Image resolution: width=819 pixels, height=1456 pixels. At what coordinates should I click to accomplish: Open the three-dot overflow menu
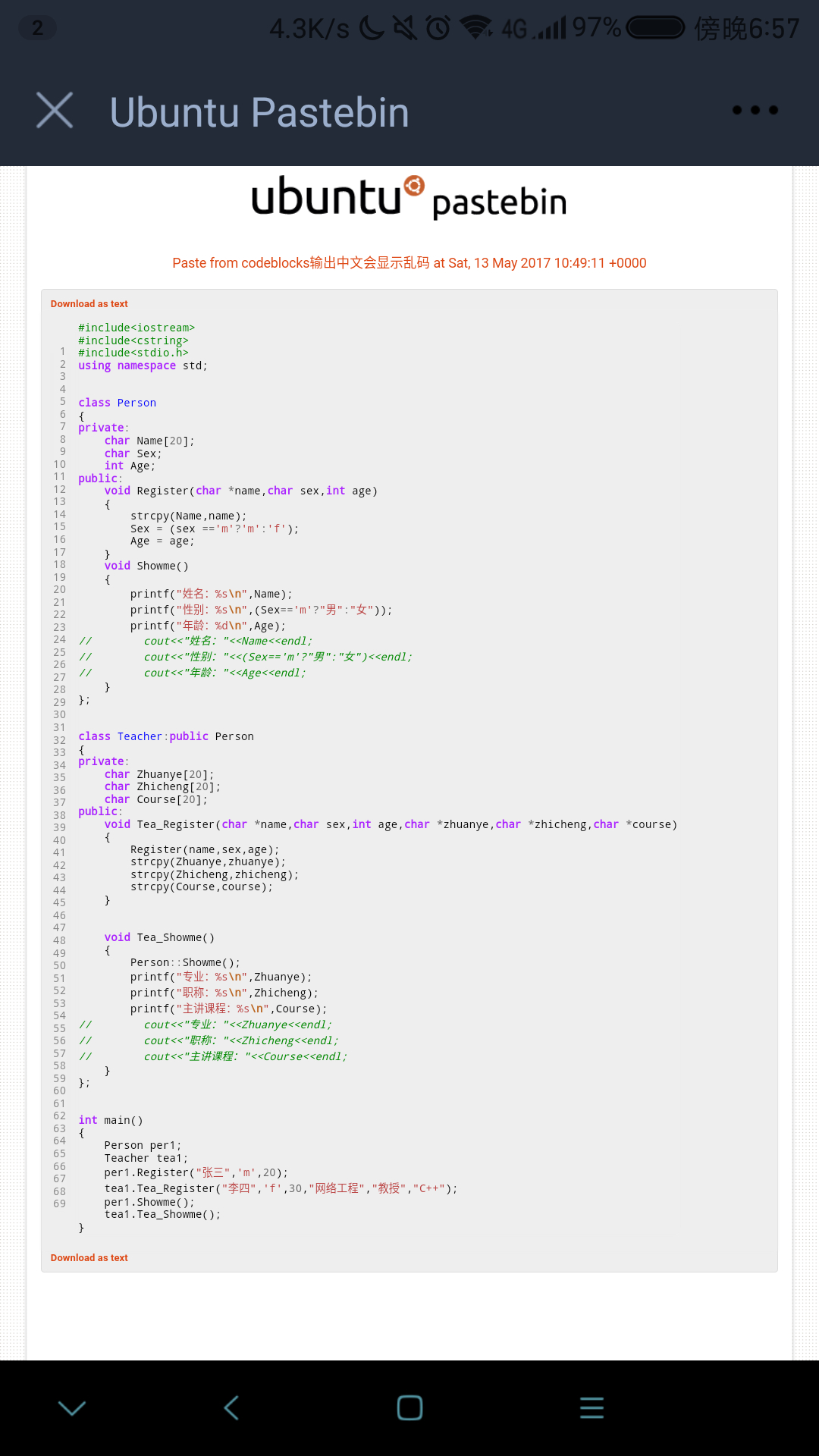[x=755, y=111]
